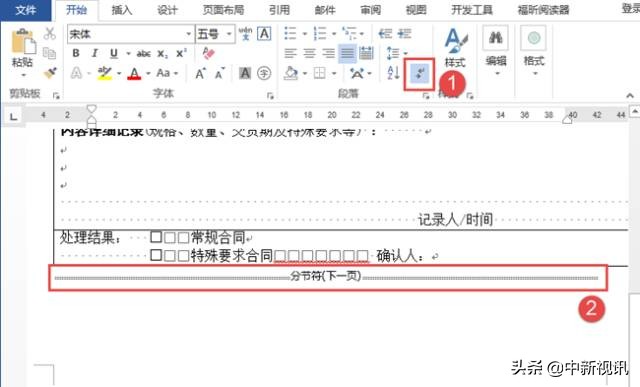
Task: Switch to the Review (审阅) tab
Action: coord(371,10)
